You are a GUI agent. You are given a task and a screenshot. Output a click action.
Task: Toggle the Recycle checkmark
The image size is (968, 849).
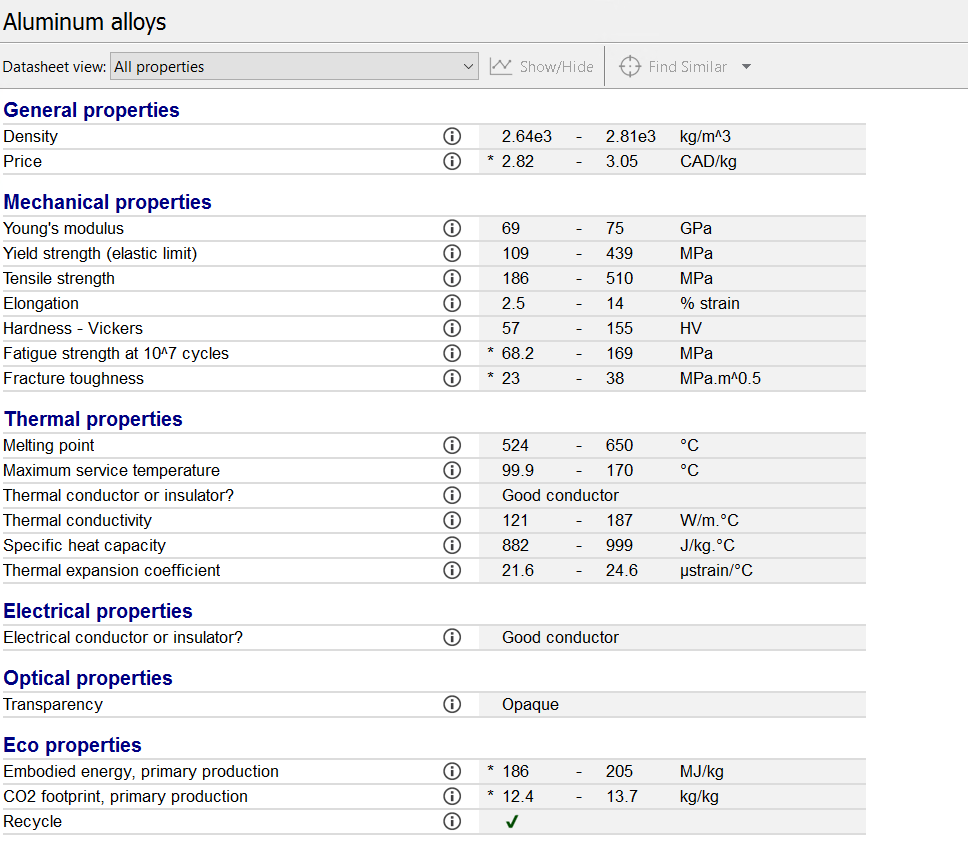(512, 821)
